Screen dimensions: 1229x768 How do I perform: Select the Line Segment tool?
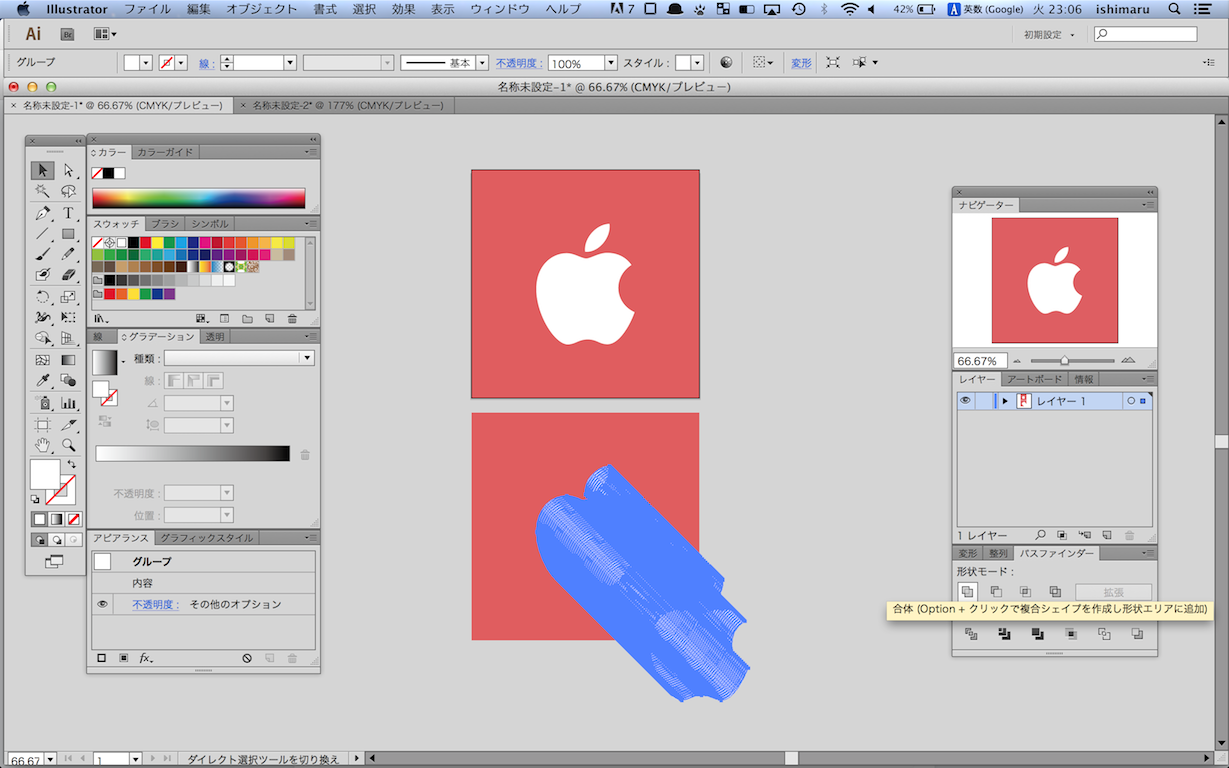[x=43, y=234]
